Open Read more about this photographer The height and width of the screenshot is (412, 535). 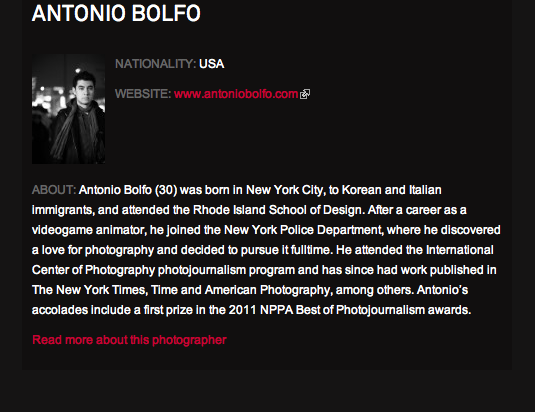coord(129,340)
